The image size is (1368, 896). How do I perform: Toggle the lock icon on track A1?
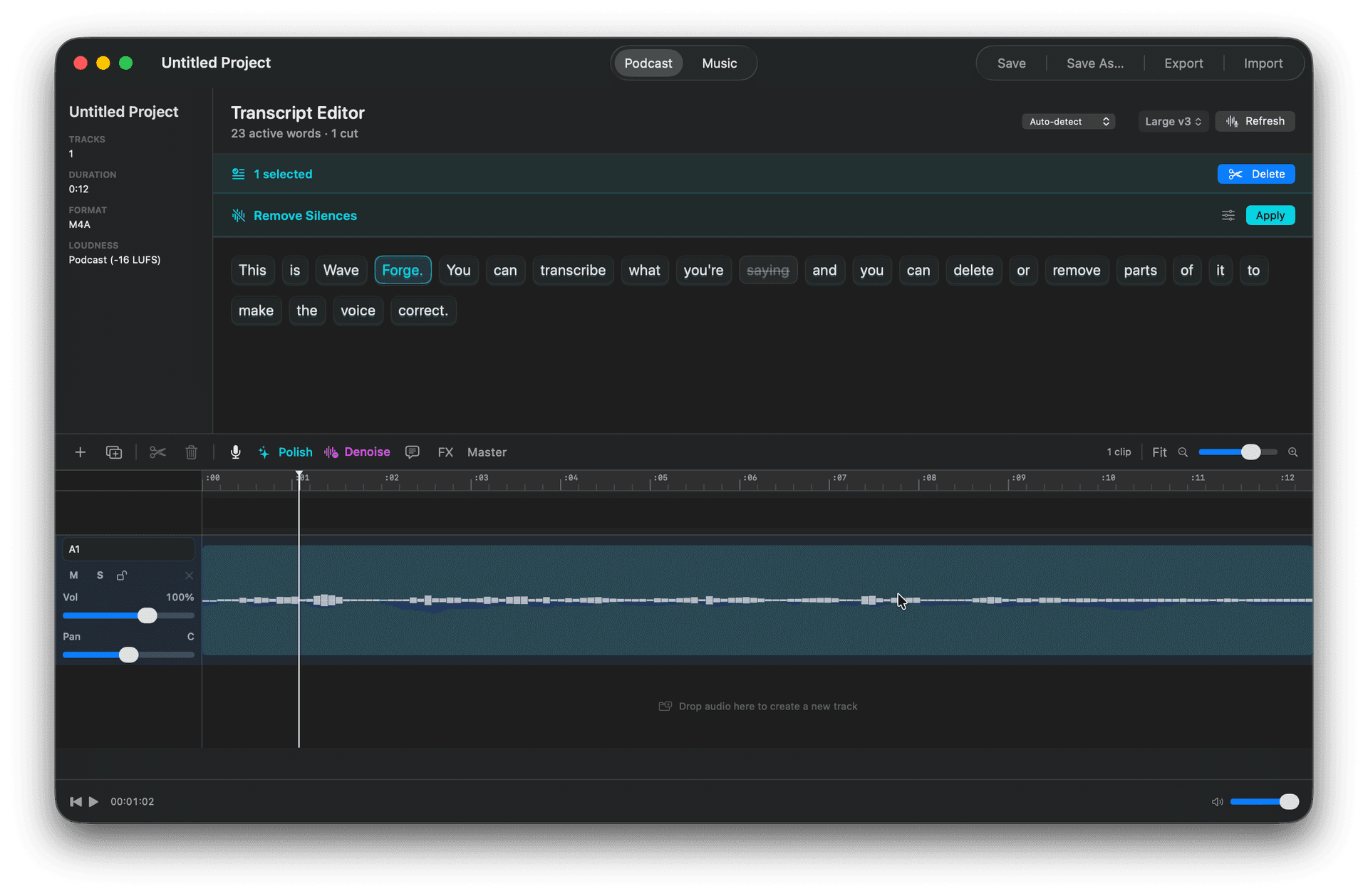(x=122, y=575)
